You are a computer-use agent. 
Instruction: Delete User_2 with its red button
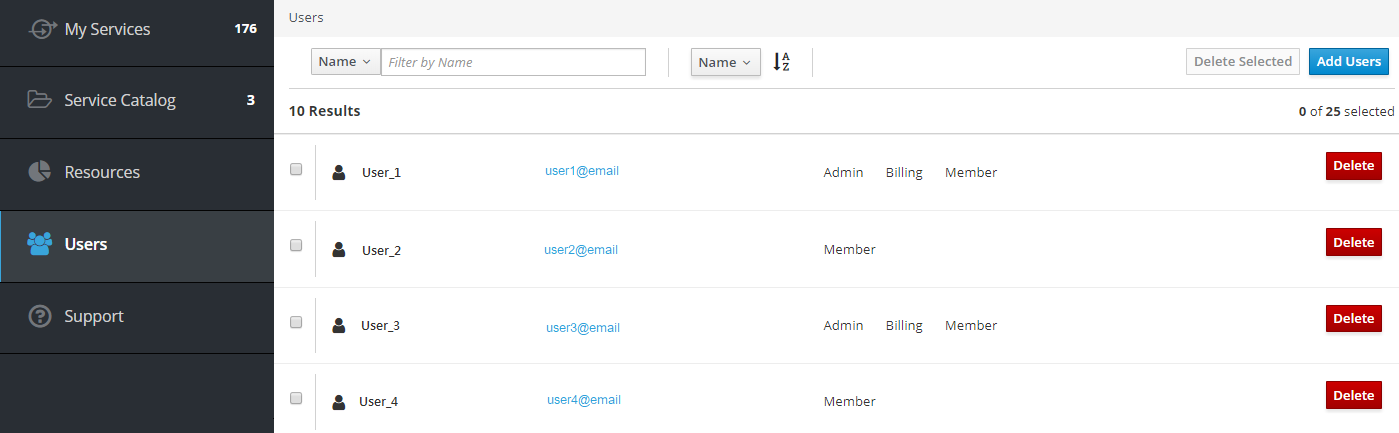click(1353, 242)
